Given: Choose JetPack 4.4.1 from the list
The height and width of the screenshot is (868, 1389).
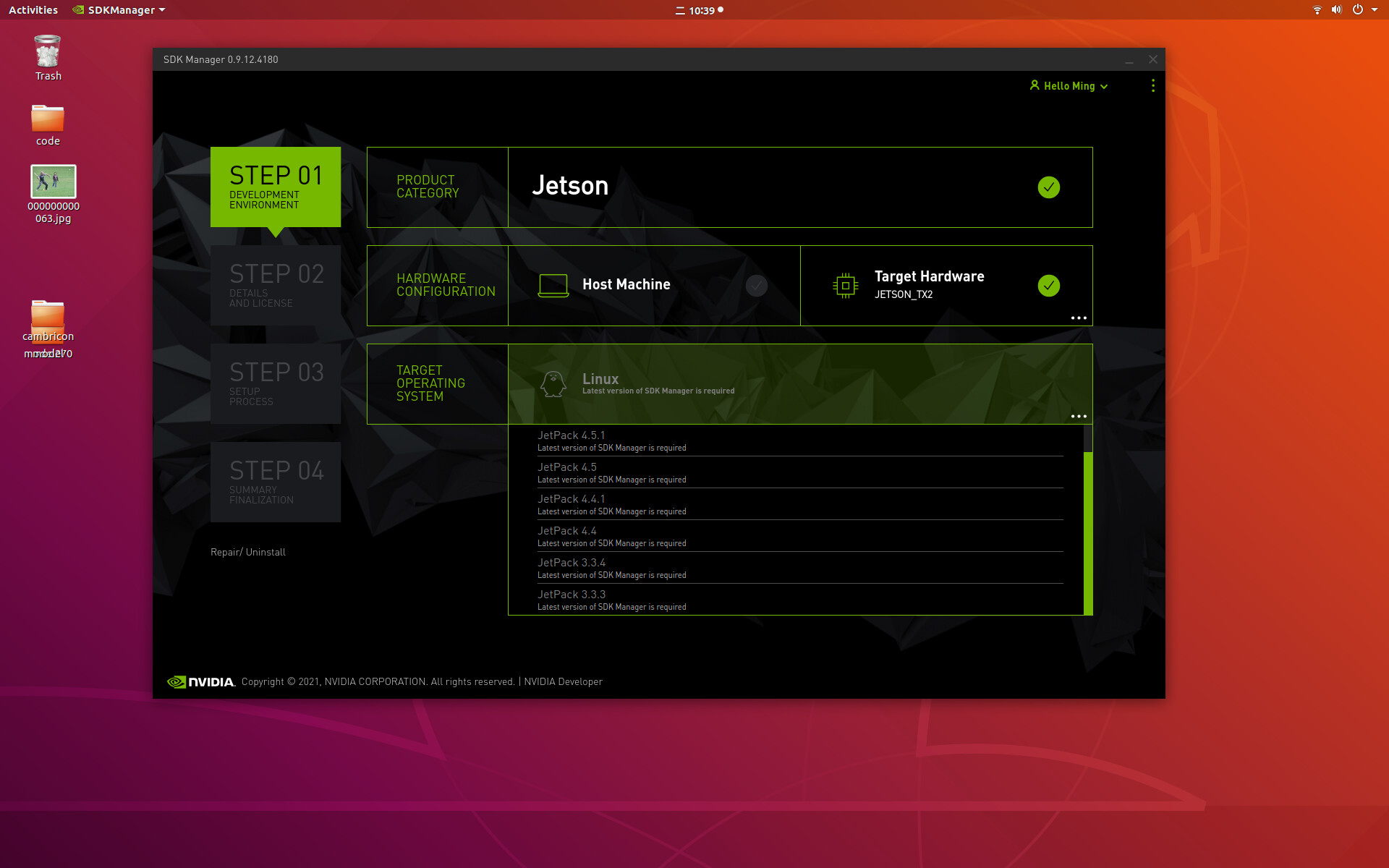Looking at the screenshot, I should click(800, 504).
